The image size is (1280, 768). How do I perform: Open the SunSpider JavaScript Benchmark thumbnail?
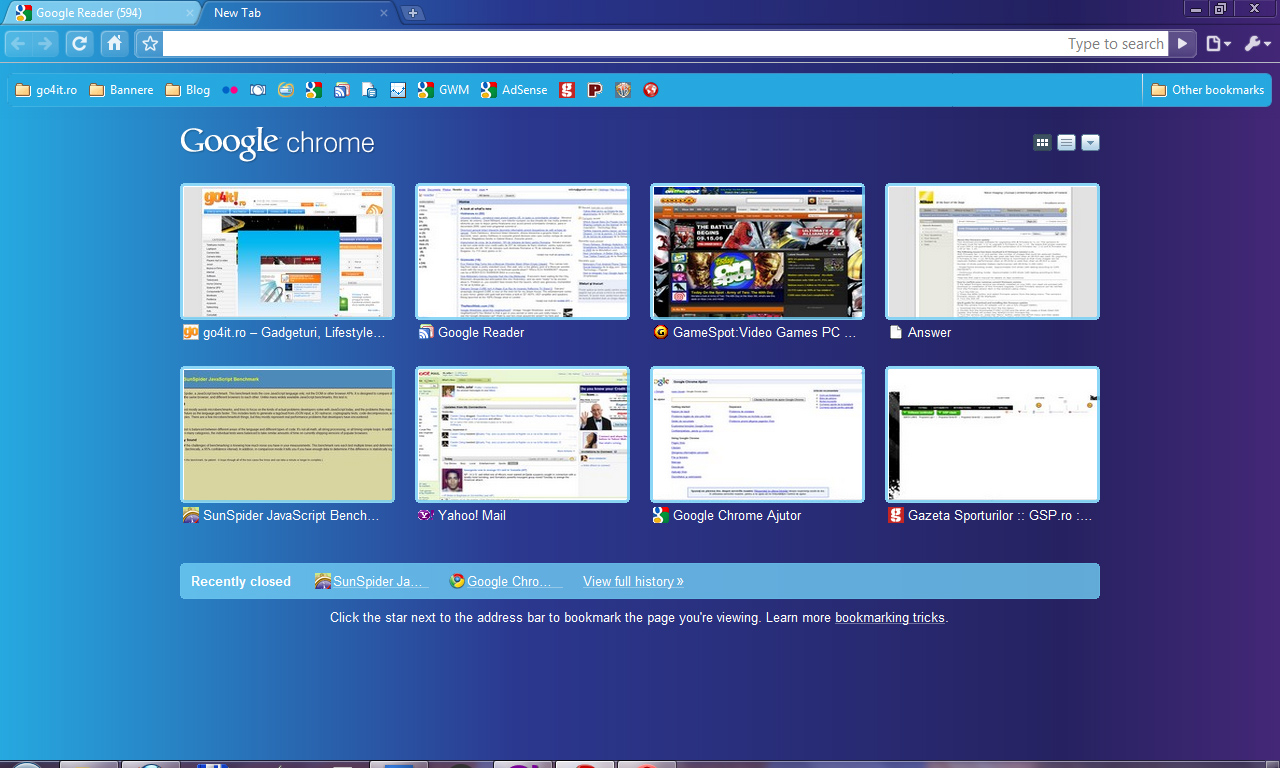288,434
